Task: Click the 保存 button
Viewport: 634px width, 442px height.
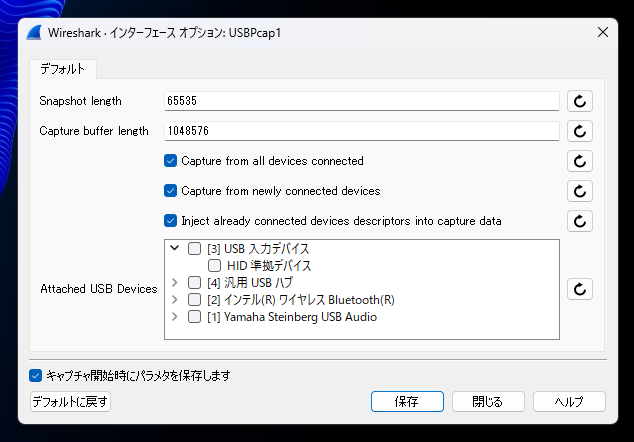Action: click(x=407, y=402)
